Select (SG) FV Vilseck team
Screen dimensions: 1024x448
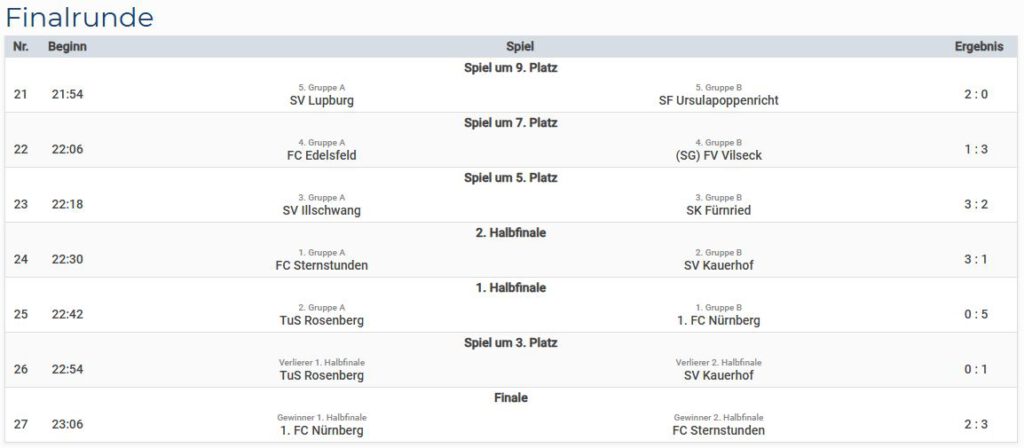click(718, 155)
